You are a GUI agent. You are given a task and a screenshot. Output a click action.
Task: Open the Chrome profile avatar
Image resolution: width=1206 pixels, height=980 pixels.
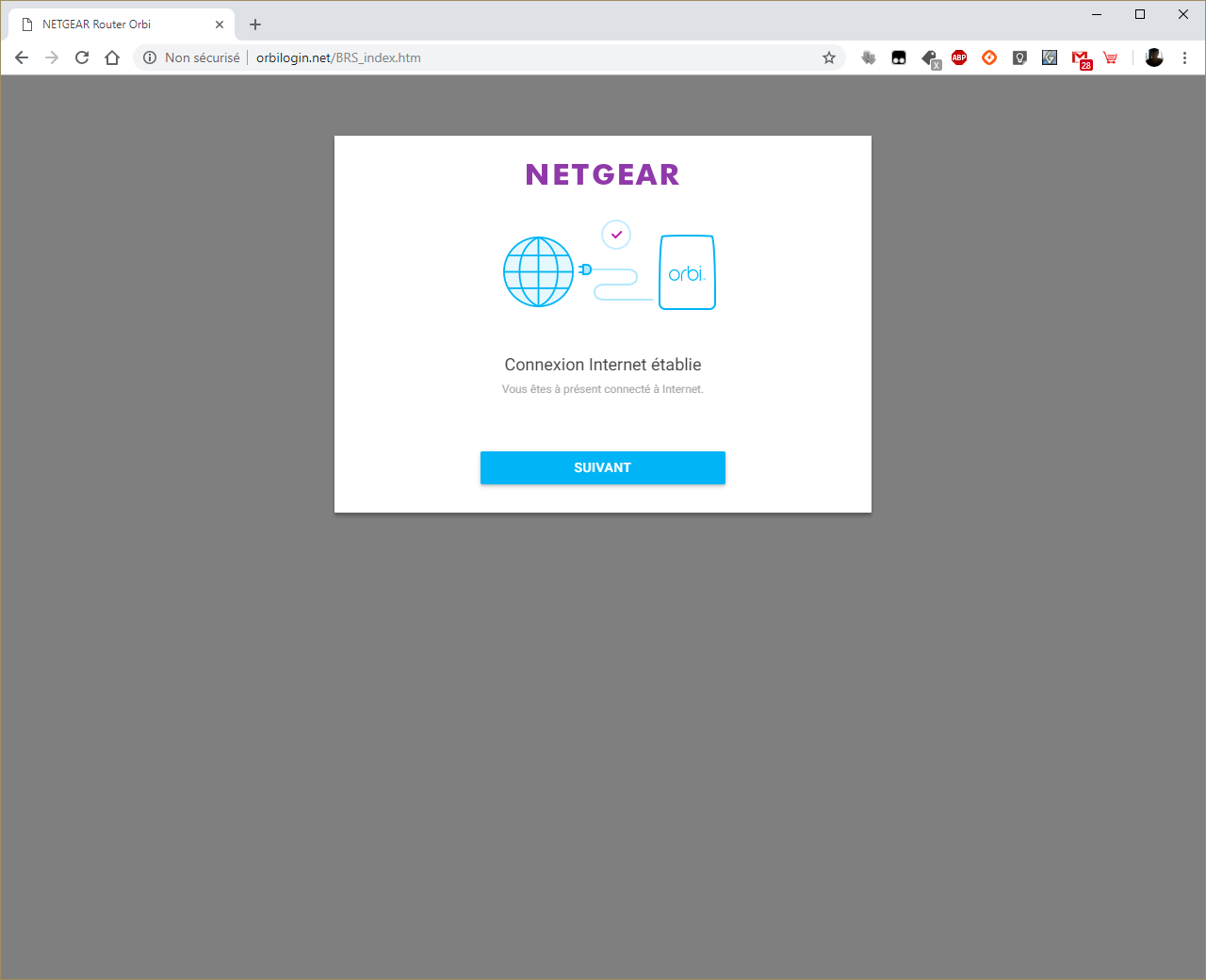click(x=1154, y=57)
